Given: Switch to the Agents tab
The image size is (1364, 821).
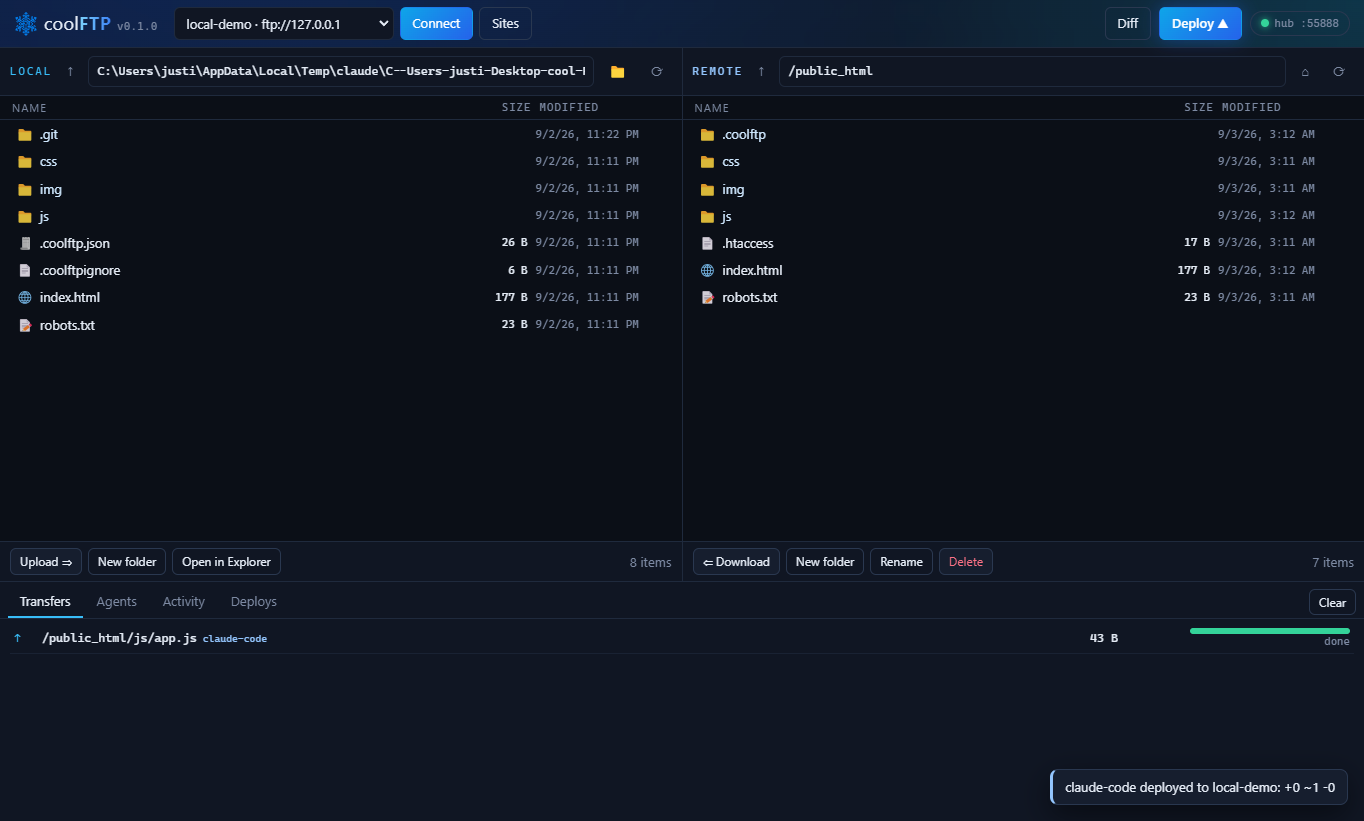Looking at the screenshot, I should [116, 601].
